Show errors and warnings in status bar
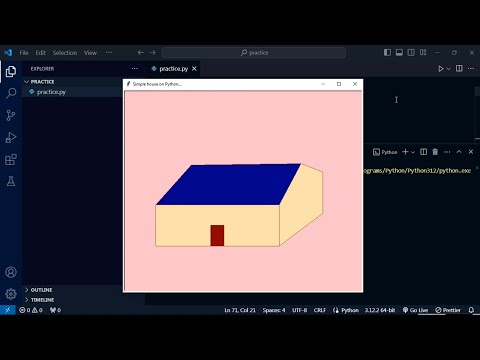This screenshot has height=360, width=480. click(31, 310)
